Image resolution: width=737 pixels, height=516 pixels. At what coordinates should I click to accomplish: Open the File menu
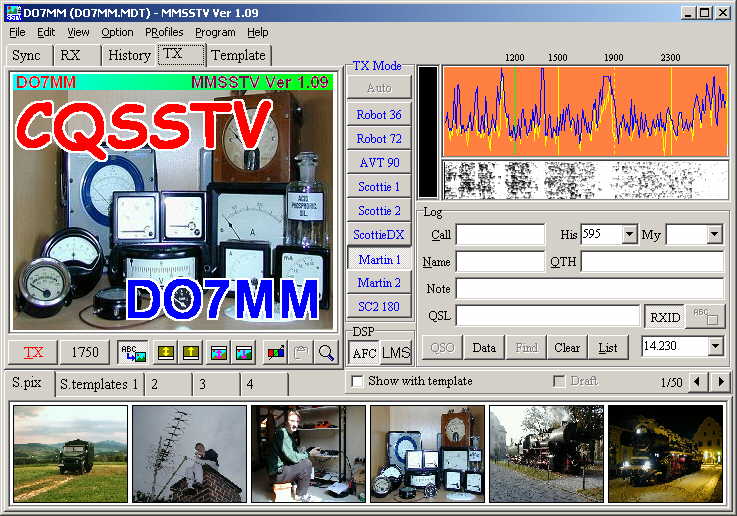pyautogui.click(x=17, y=32)
